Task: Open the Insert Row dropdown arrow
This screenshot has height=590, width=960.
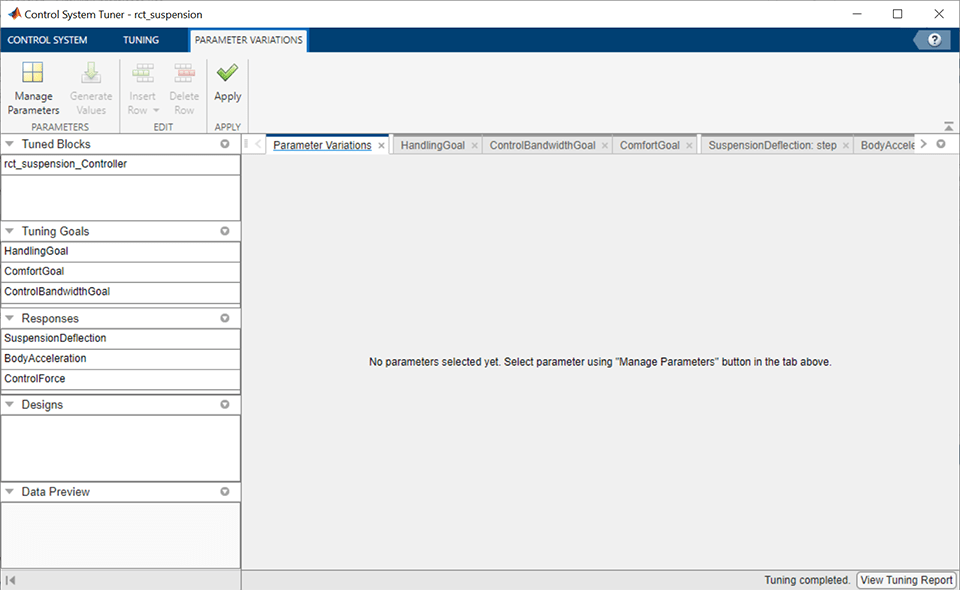Action: pyautogui.click(x=156, y=111)
